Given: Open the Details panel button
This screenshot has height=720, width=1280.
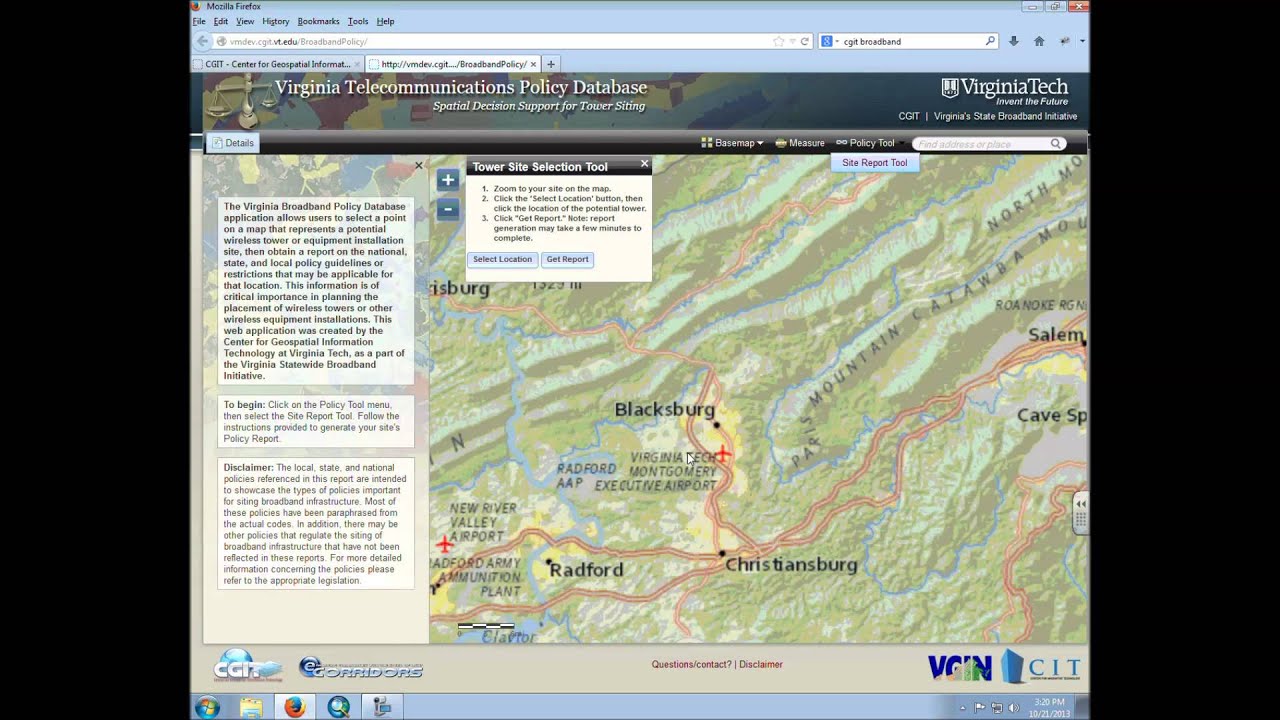Looking at the screenshot, I should (233, 143).
